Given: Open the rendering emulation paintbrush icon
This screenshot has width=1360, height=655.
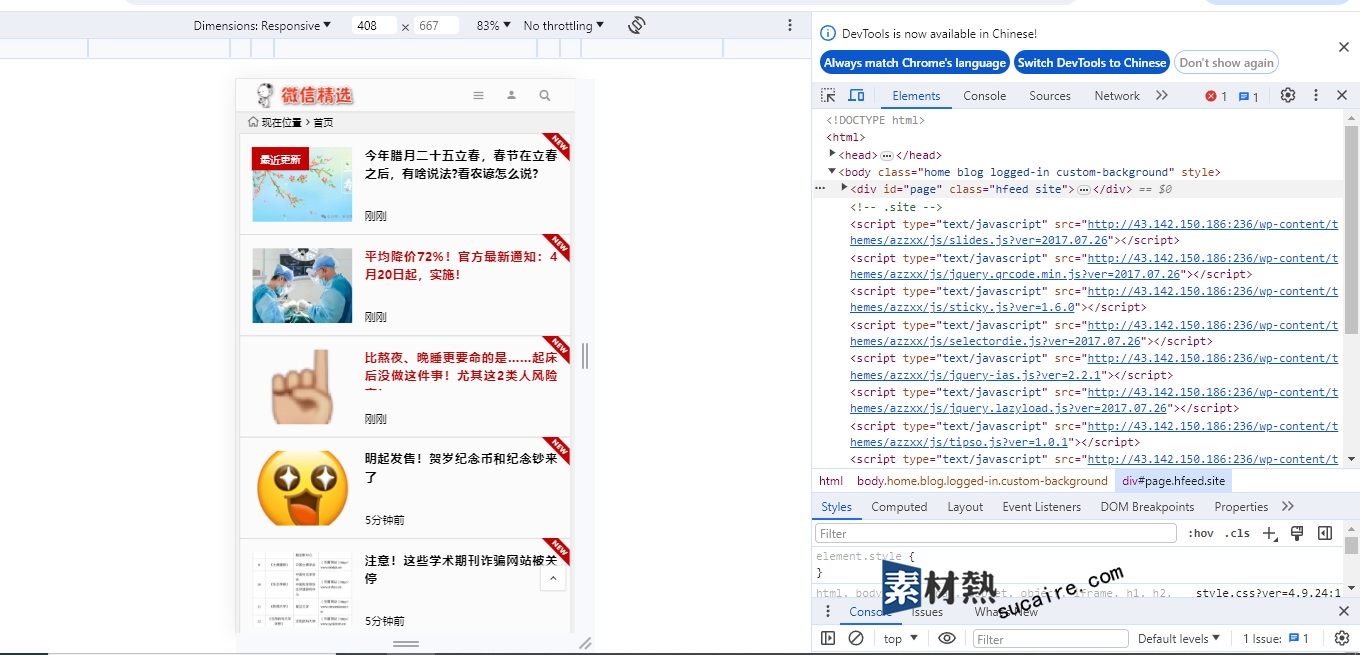Looking at the screenshot, I should click(x=1297, y=533).
